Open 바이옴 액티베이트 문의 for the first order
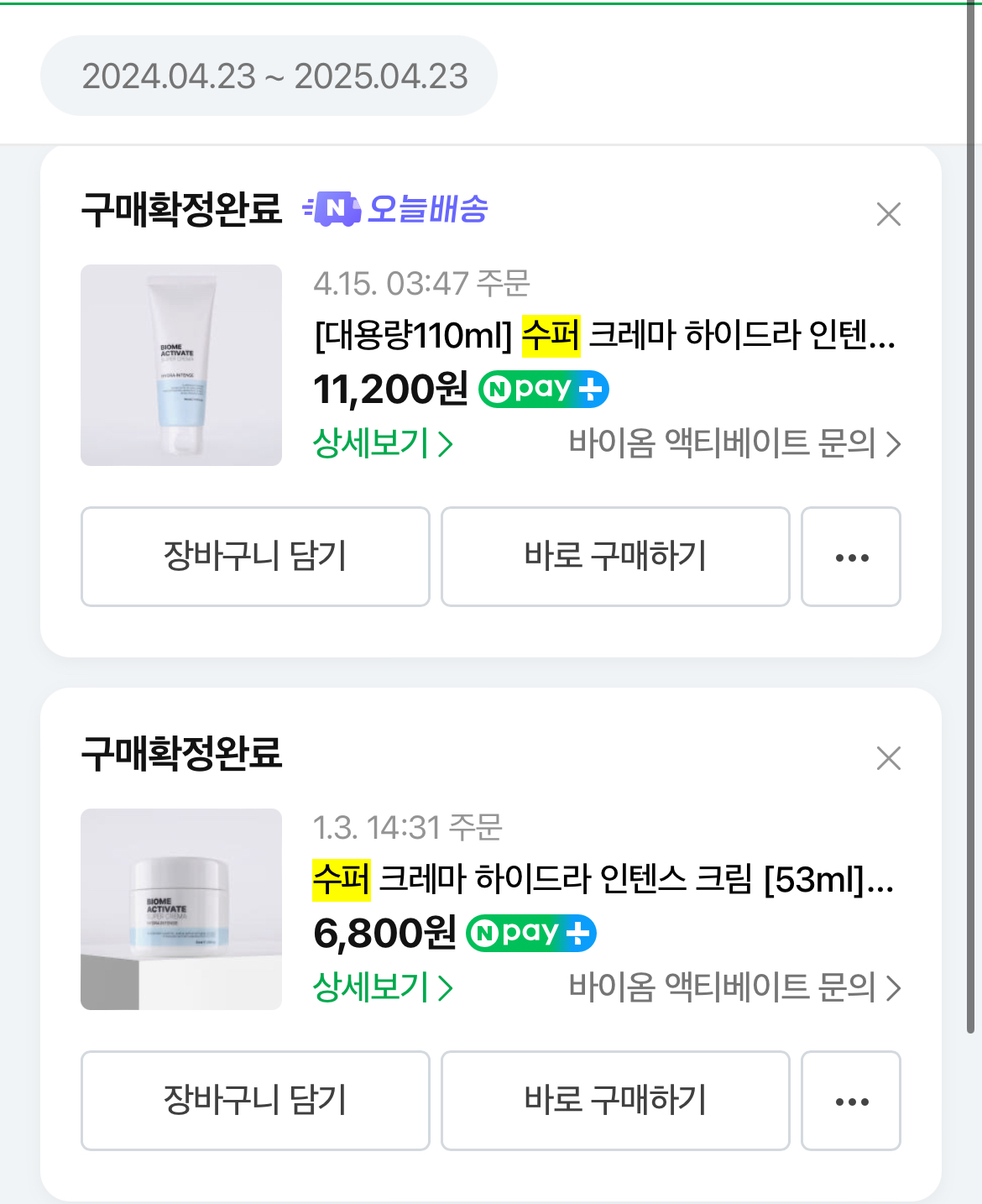Screen dimensions: 982x1204 click(x=734, y=443)
